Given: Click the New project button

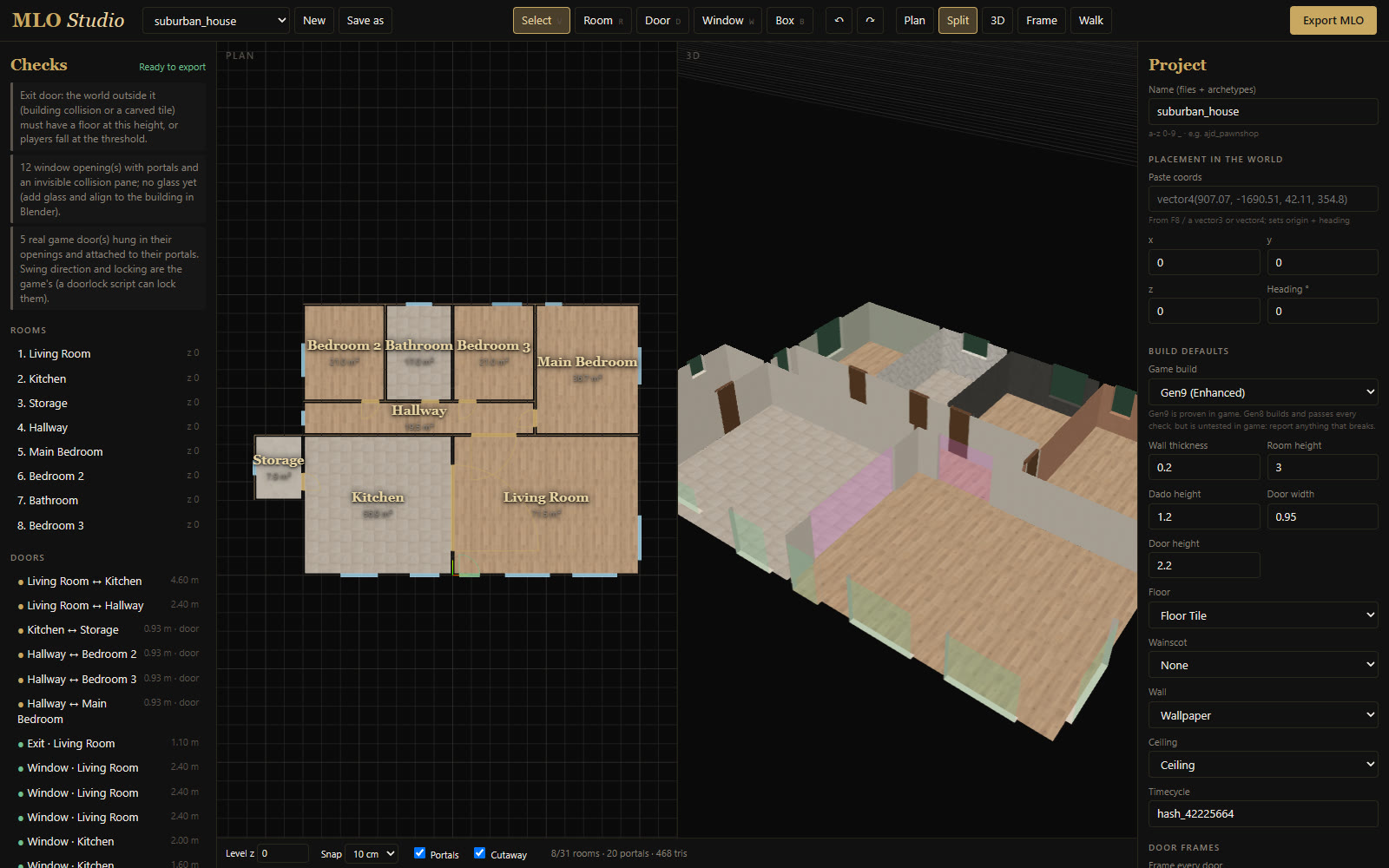Looking at the screenshot, I should pyautogui.click(x=314, y=20).
